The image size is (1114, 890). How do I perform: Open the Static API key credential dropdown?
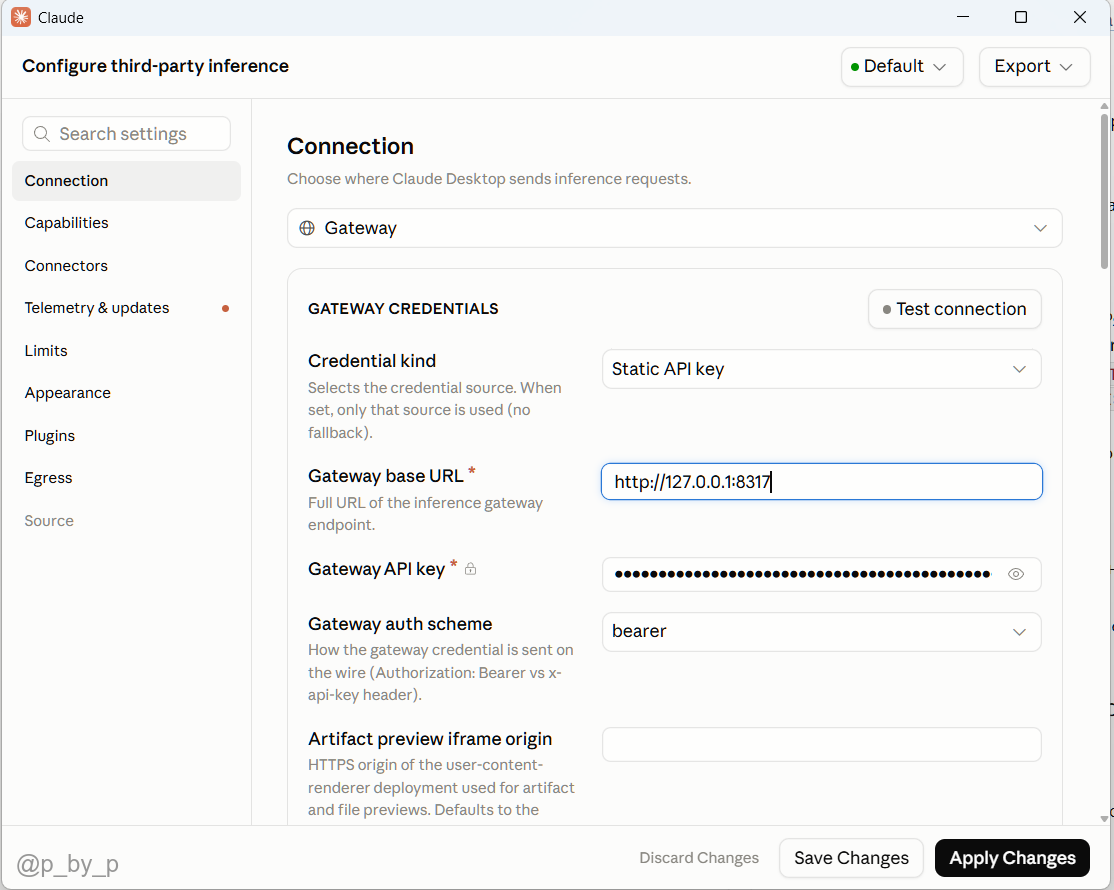coord(821,369)
